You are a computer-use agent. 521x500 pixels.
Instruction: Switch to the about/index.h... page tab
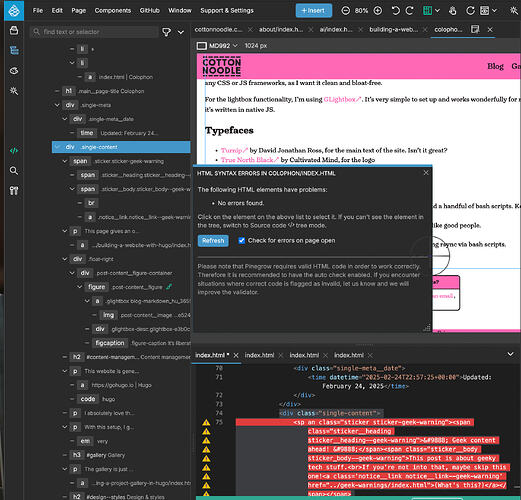[x=281, y=30]
